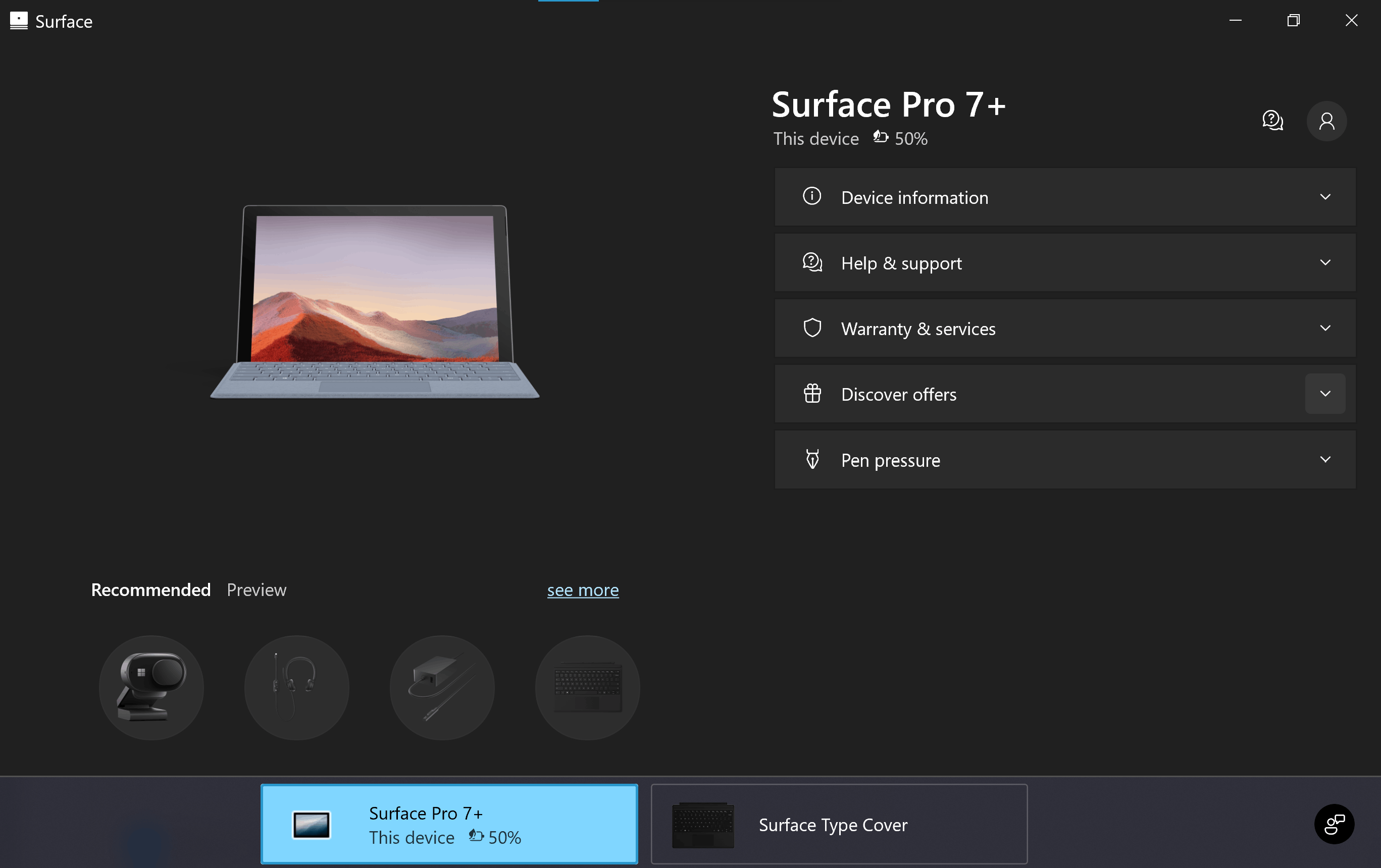Open the recommended power supply accessory
The height and width of the screenshot is (868, 1381).
[442, 687]
